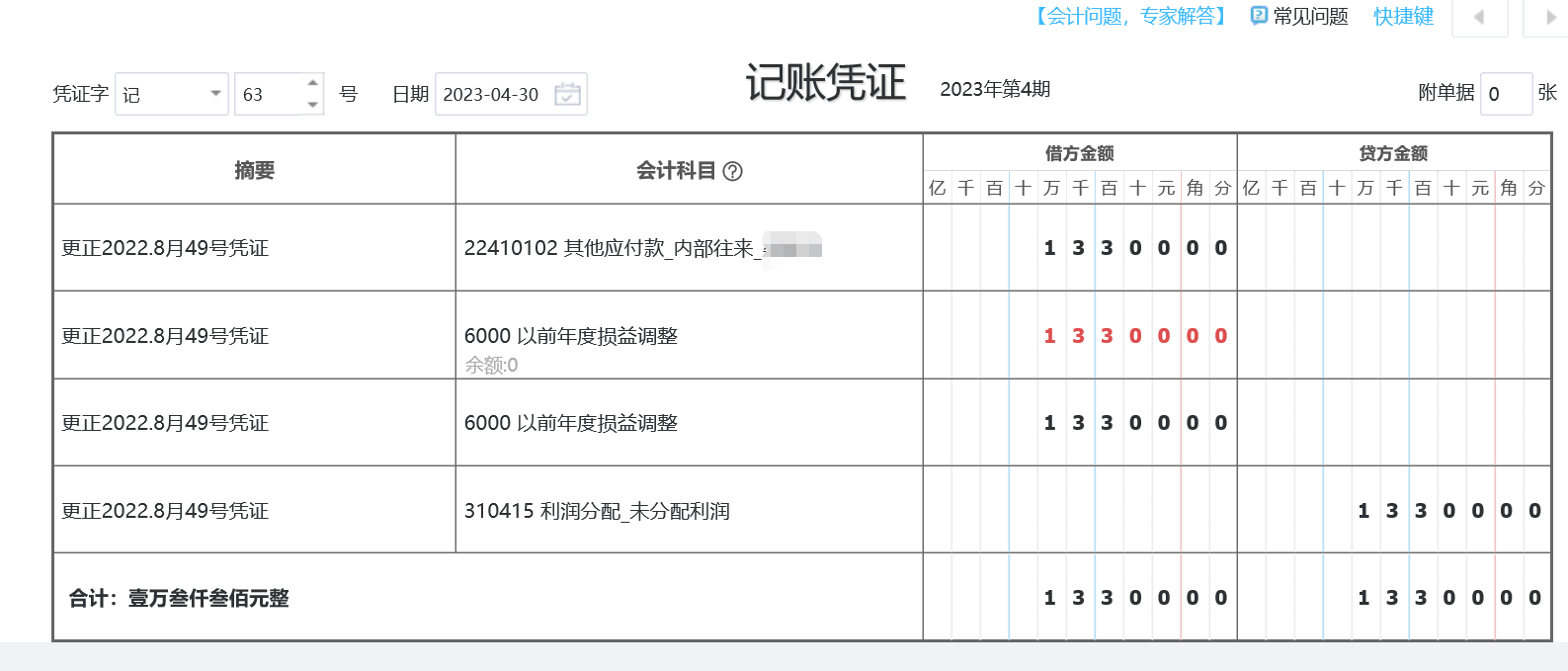Open the 快捷键 shortcuts link
Image resolution: width=1568 pixels, height=671 pixels.
pos(1403,16)
